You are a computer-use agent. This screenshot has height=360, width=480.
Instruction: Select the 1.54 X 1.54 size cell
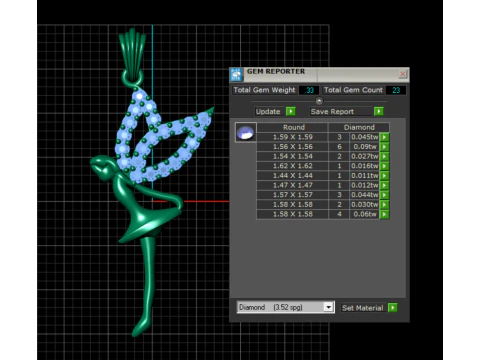(x=293, y=156)
